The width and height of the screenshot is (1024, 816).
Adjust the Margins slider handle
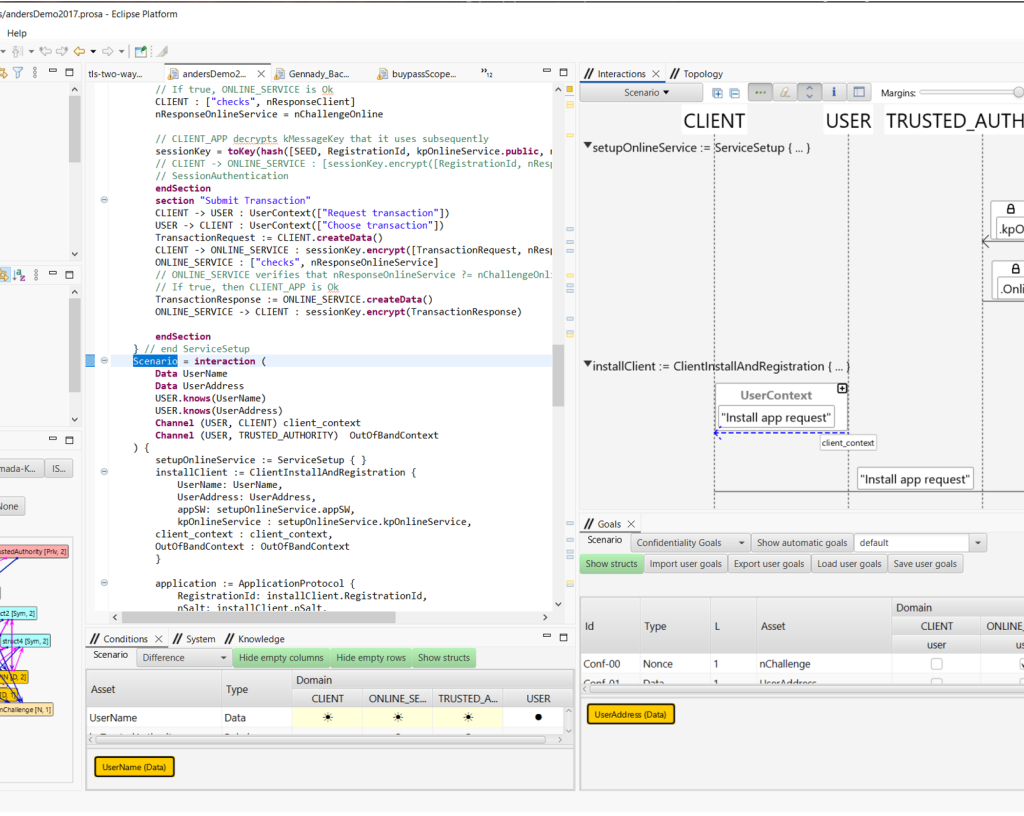point(1018,93)
